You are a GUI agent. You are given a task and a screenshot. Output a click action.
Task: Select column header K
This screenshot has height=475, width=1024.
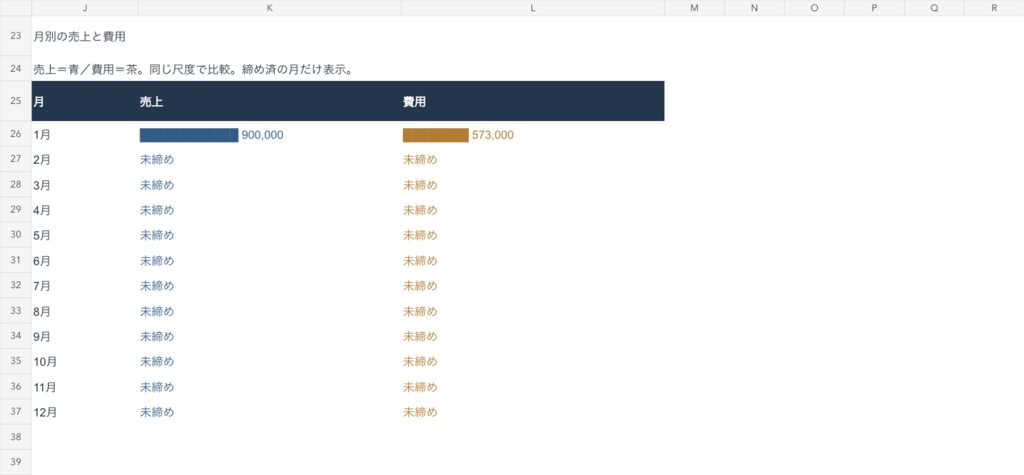point(270,8)
